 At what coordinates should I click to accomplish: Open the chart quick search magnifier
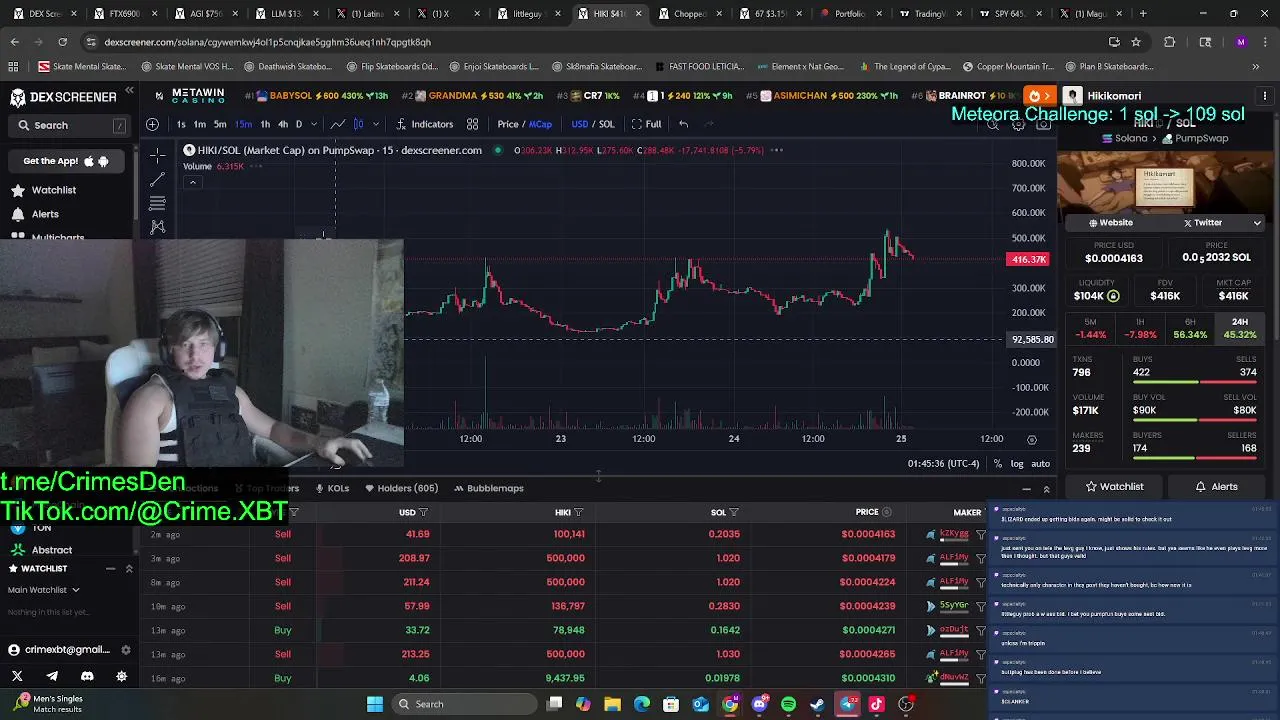click(x=993, y=125)
